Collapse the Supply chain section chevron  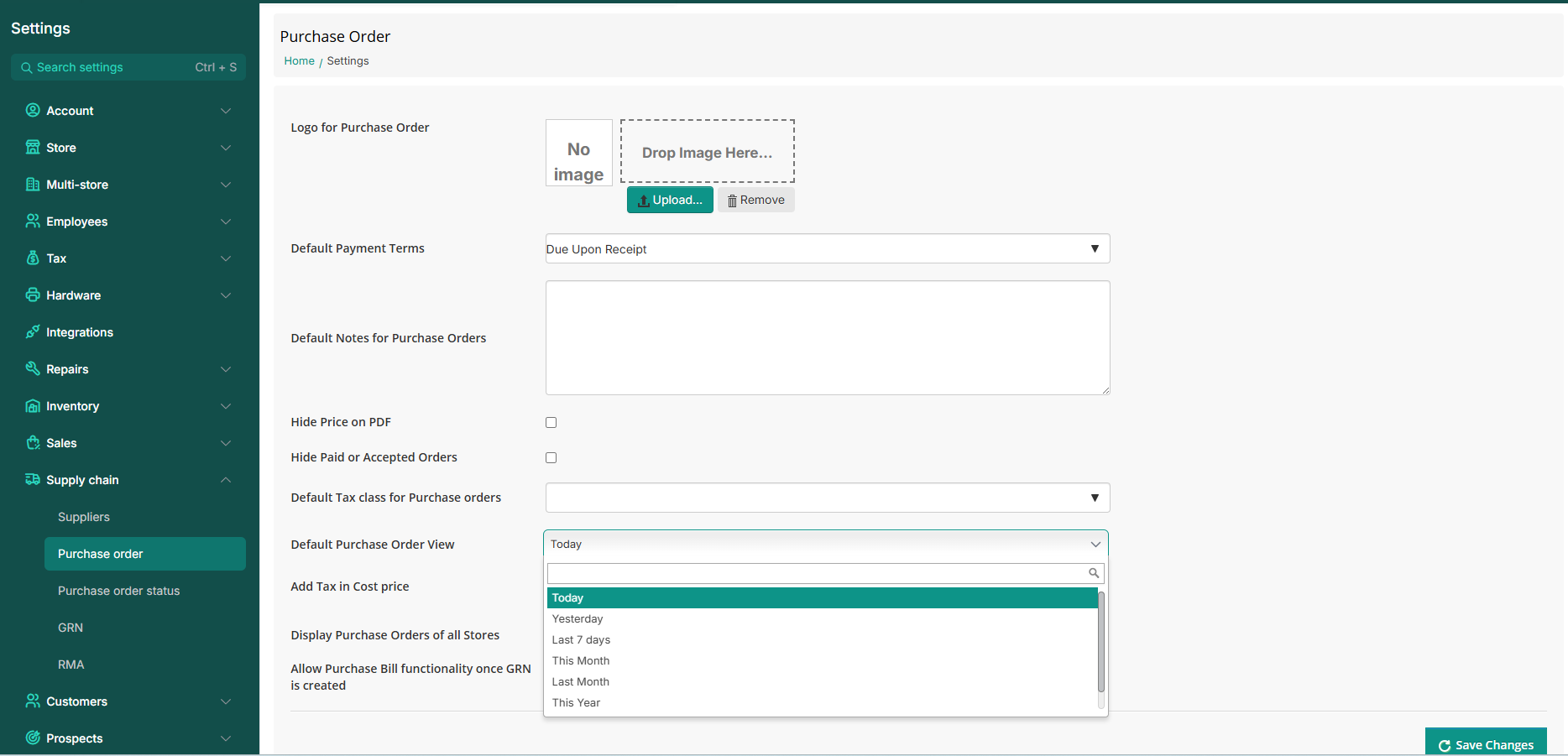(x=226, y=480)
